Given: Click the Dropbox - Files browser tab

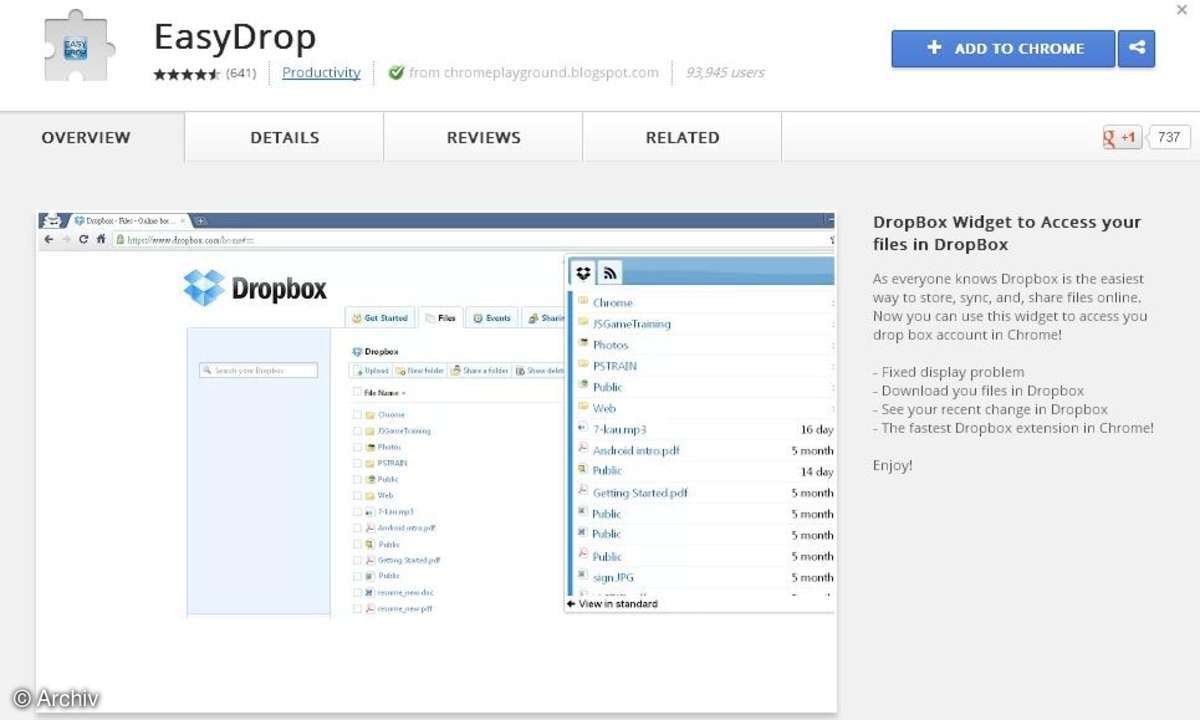Looking at the screenshot, I should pyautogui.click(x=127, y=220).
